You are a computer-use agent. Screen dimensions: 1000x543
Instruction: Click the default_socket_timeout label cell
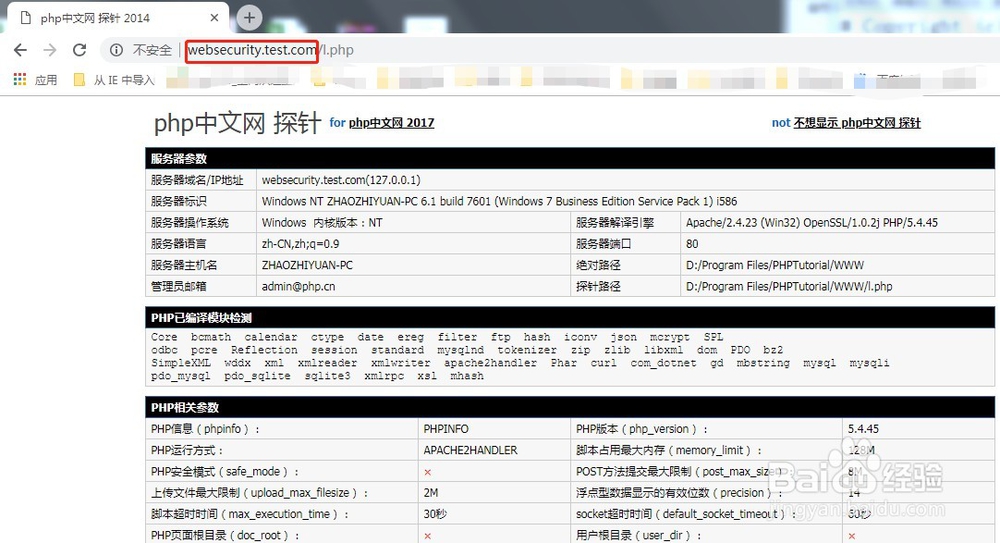click(706, 514)
